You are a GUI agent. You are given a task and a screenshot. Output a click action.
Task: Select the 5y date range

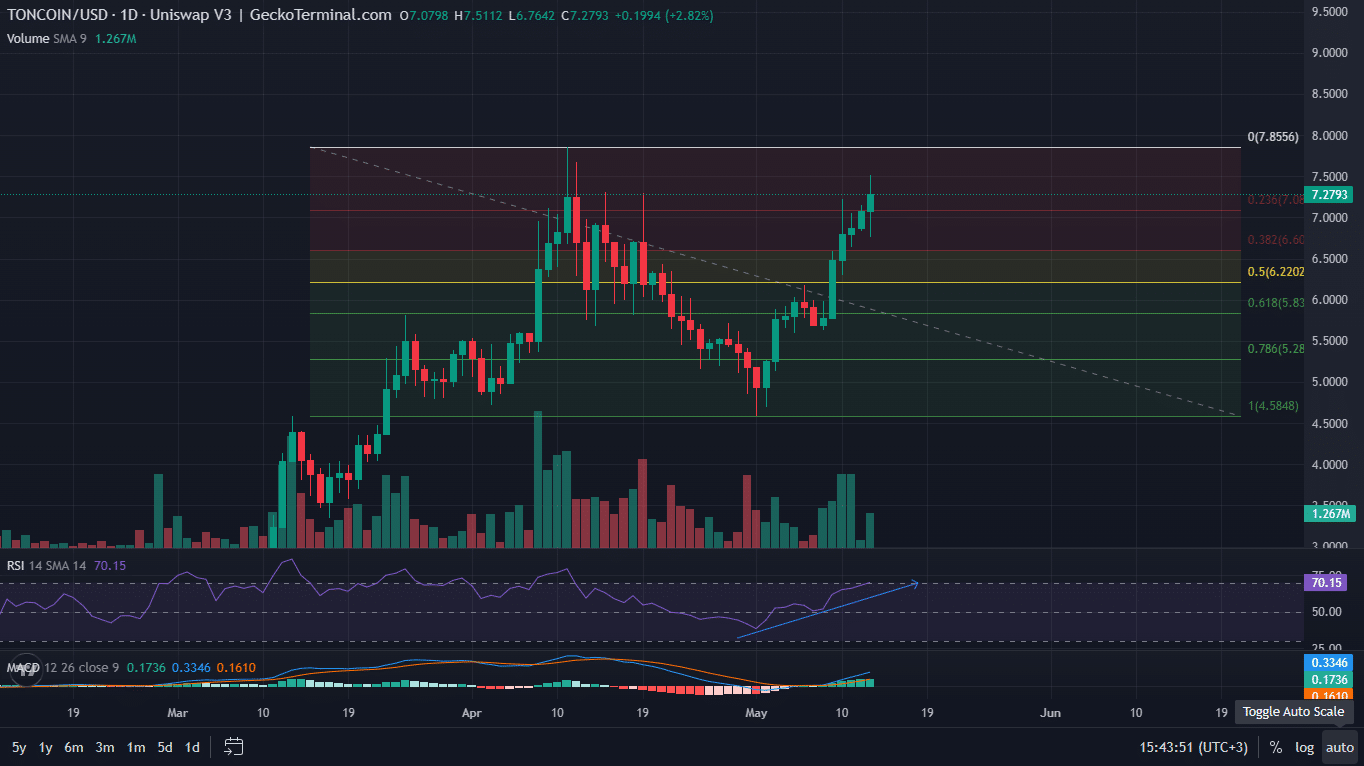[x=19, y=747]
